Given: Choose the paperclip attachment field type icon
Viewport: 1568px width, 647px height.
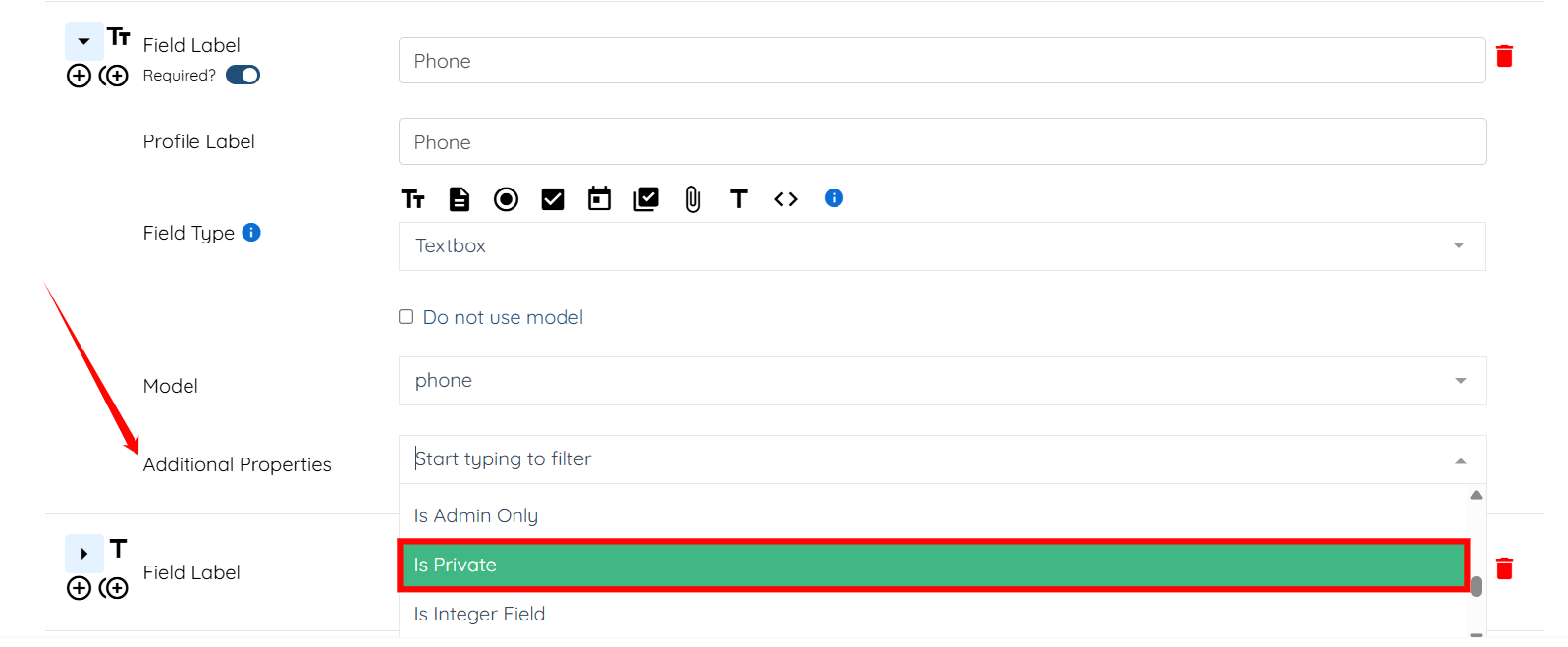Looking at the screenshot, I should click(693, 199).
